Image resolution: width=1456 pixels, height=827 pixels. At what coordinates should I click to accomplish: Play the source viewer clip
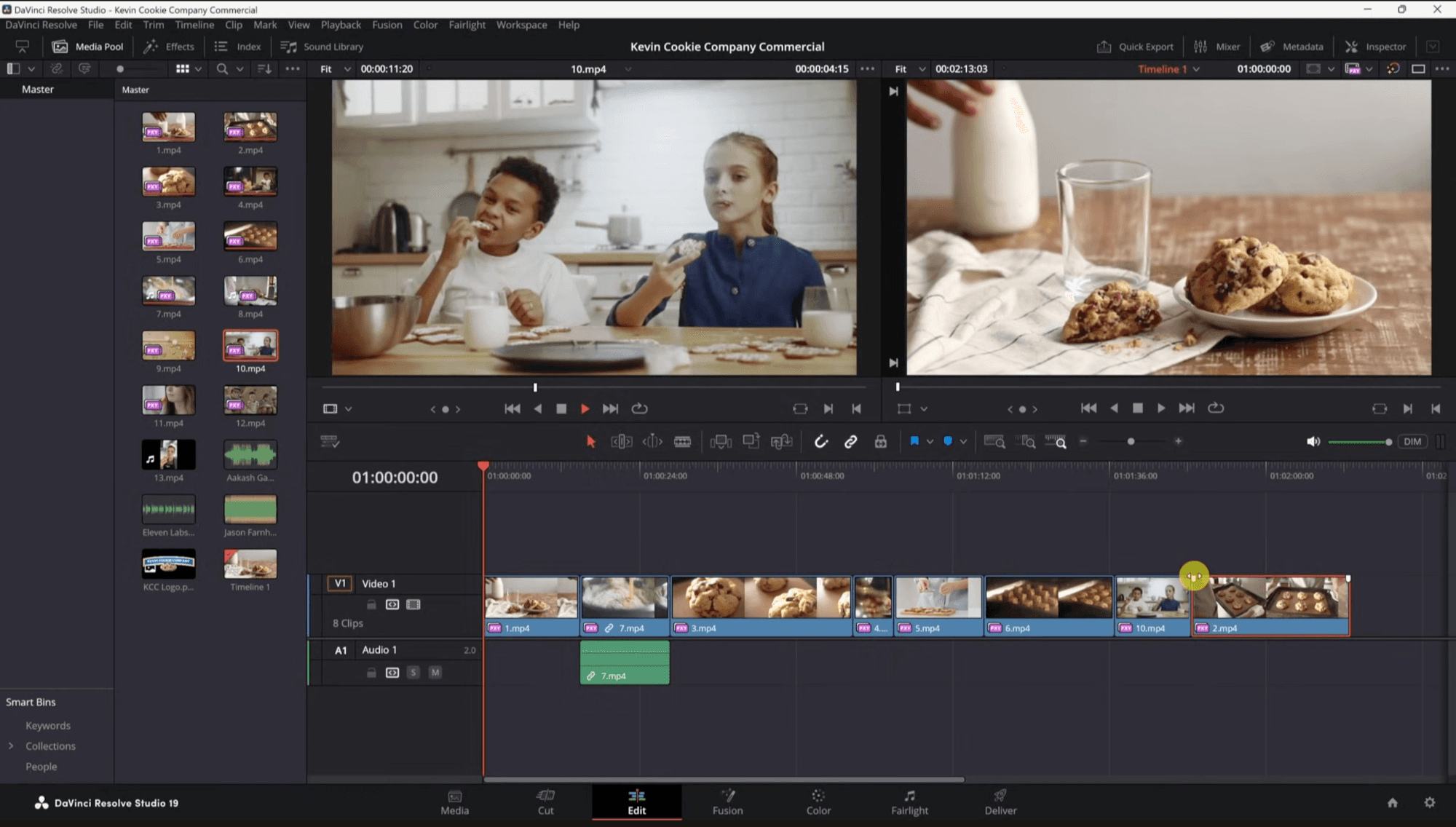(585, 409)
